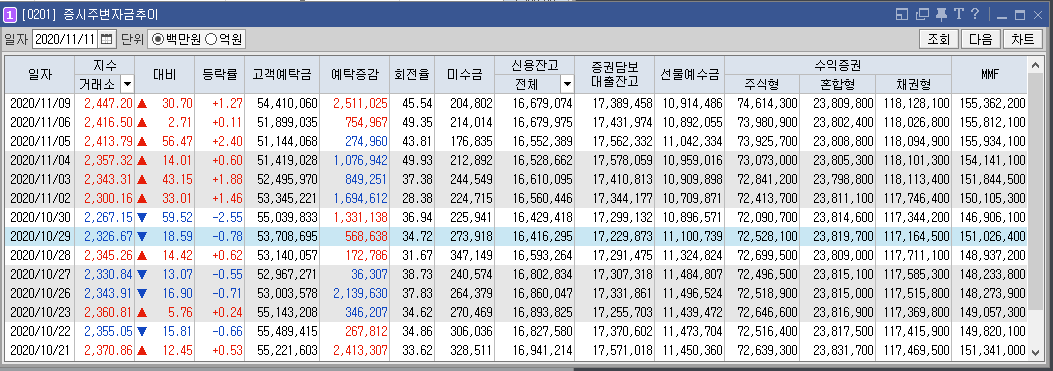The image size is (1053, 371).
Task: Click the 다음 next button
Action: 980,39
